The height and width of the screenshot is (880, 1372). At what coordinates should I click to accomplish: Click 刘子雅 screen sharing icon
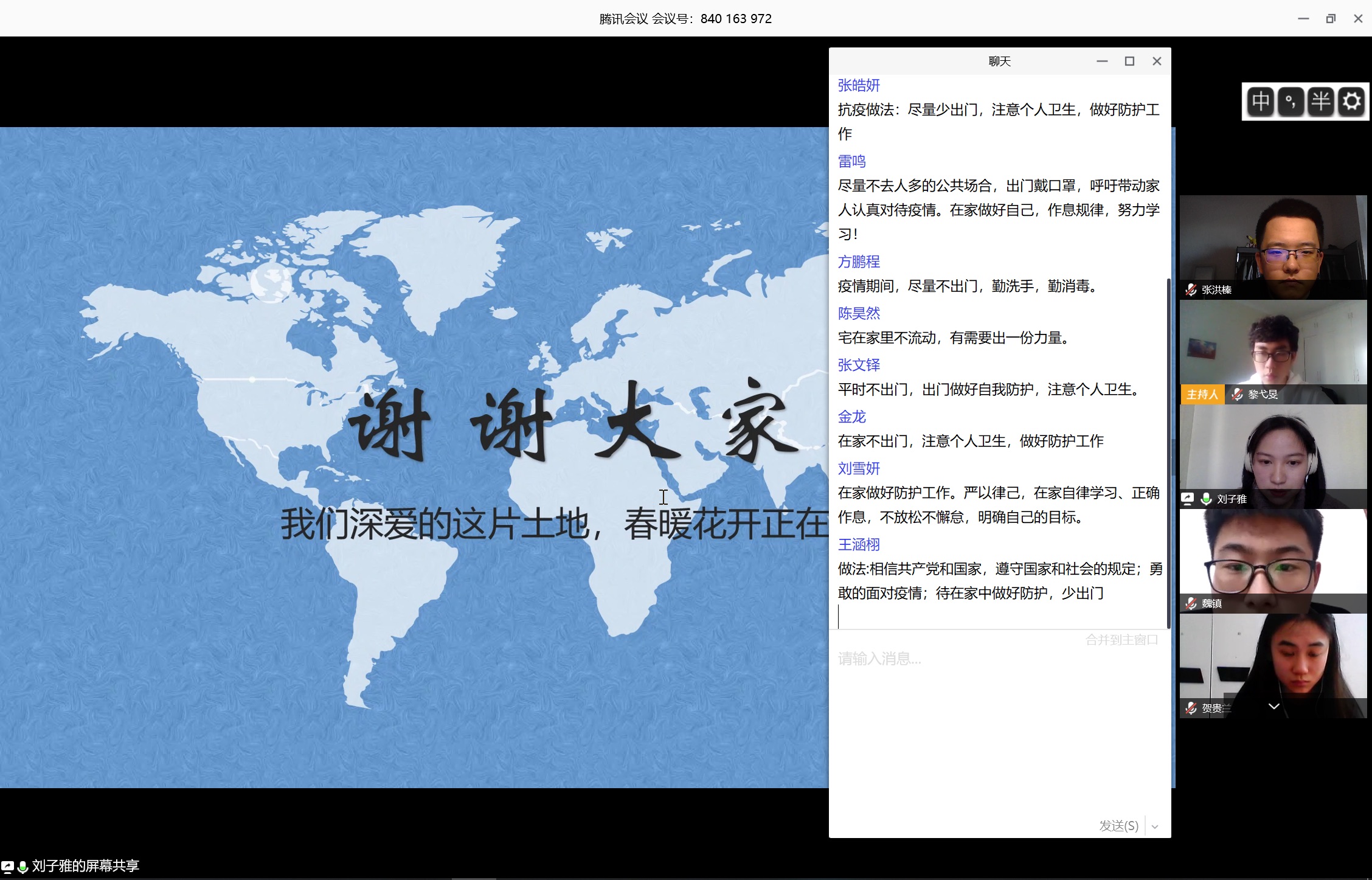click(x=1188, y=499)
